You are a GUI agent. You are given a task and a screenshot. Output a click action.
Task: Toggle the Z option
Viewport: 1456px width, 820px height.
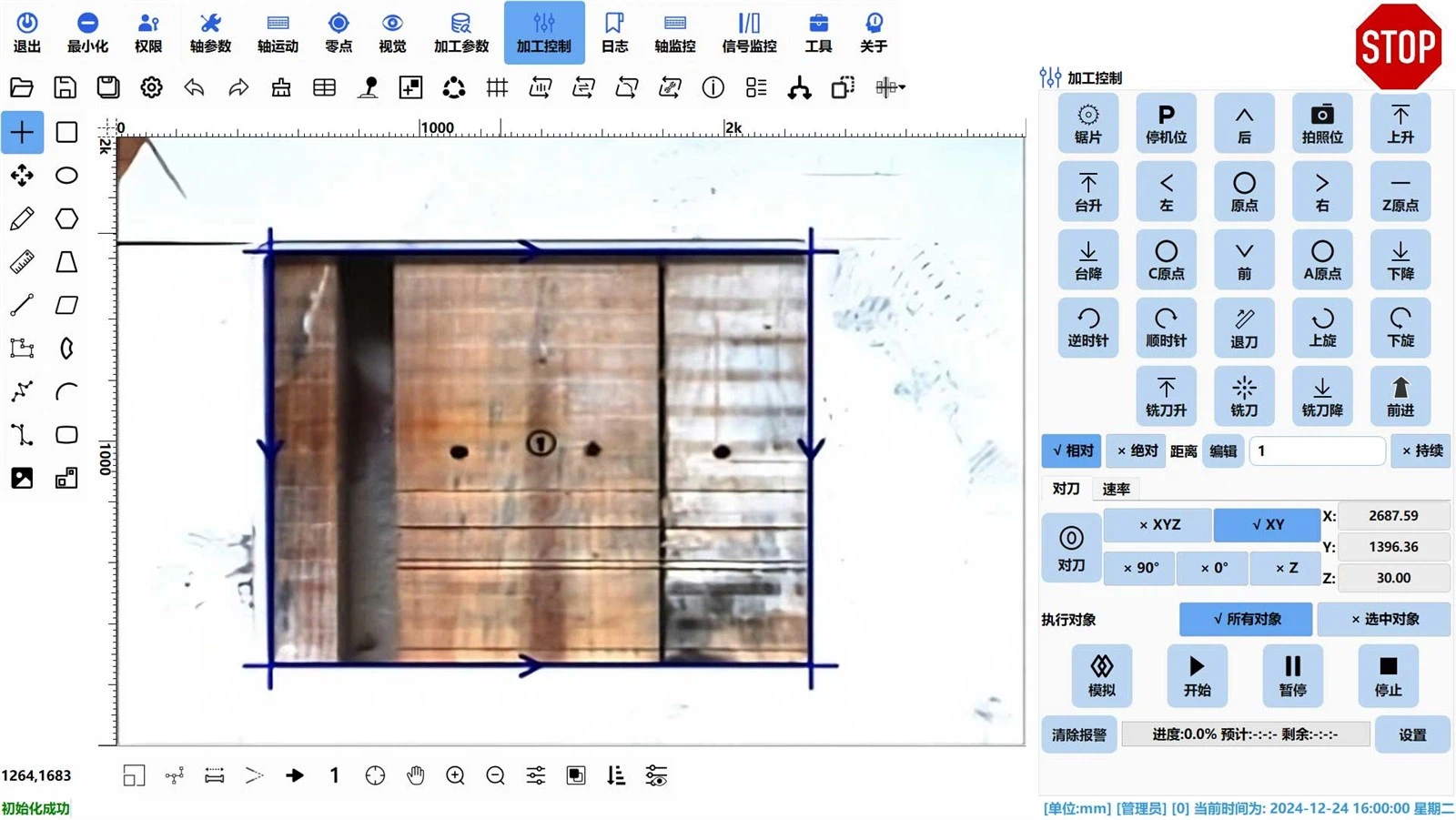(x=1286, y=567)
